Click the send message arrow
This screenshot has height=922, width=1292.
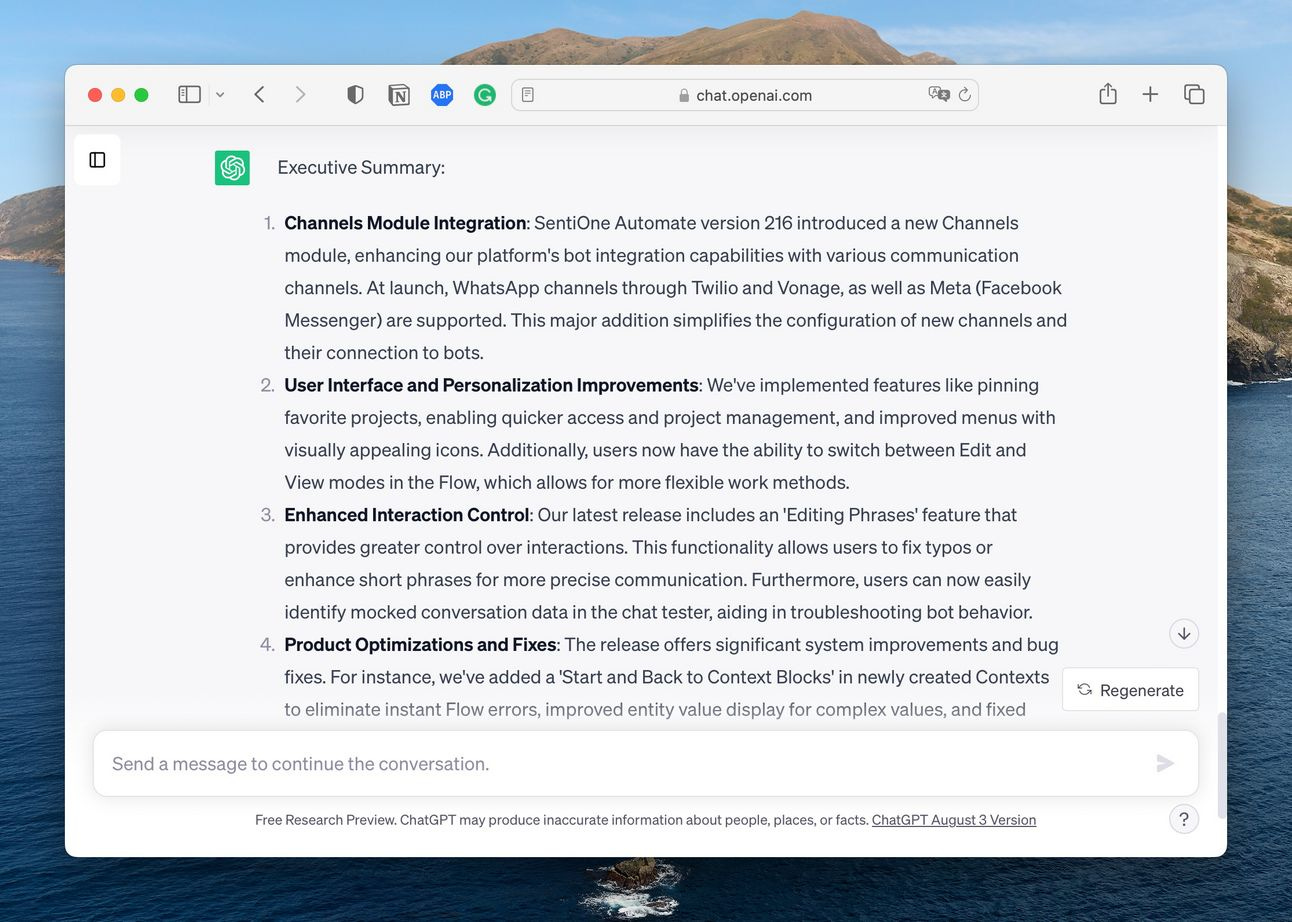click(x=1165, y=764)
